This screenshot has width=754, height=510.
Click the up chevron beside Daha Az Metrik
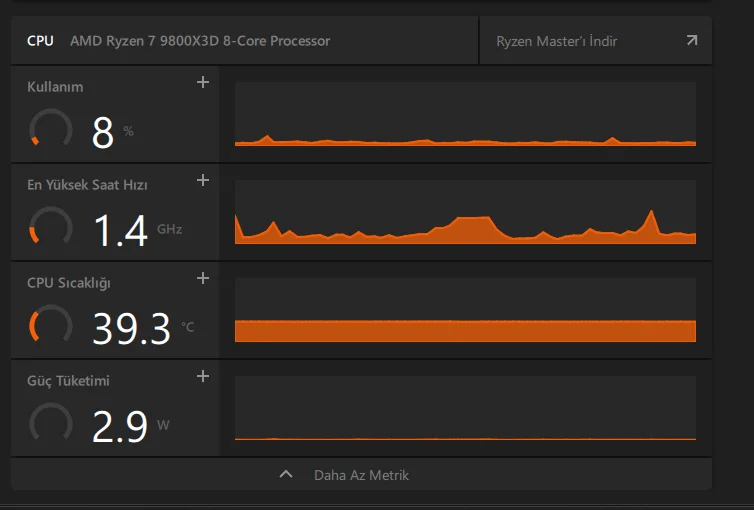point(286,474)
